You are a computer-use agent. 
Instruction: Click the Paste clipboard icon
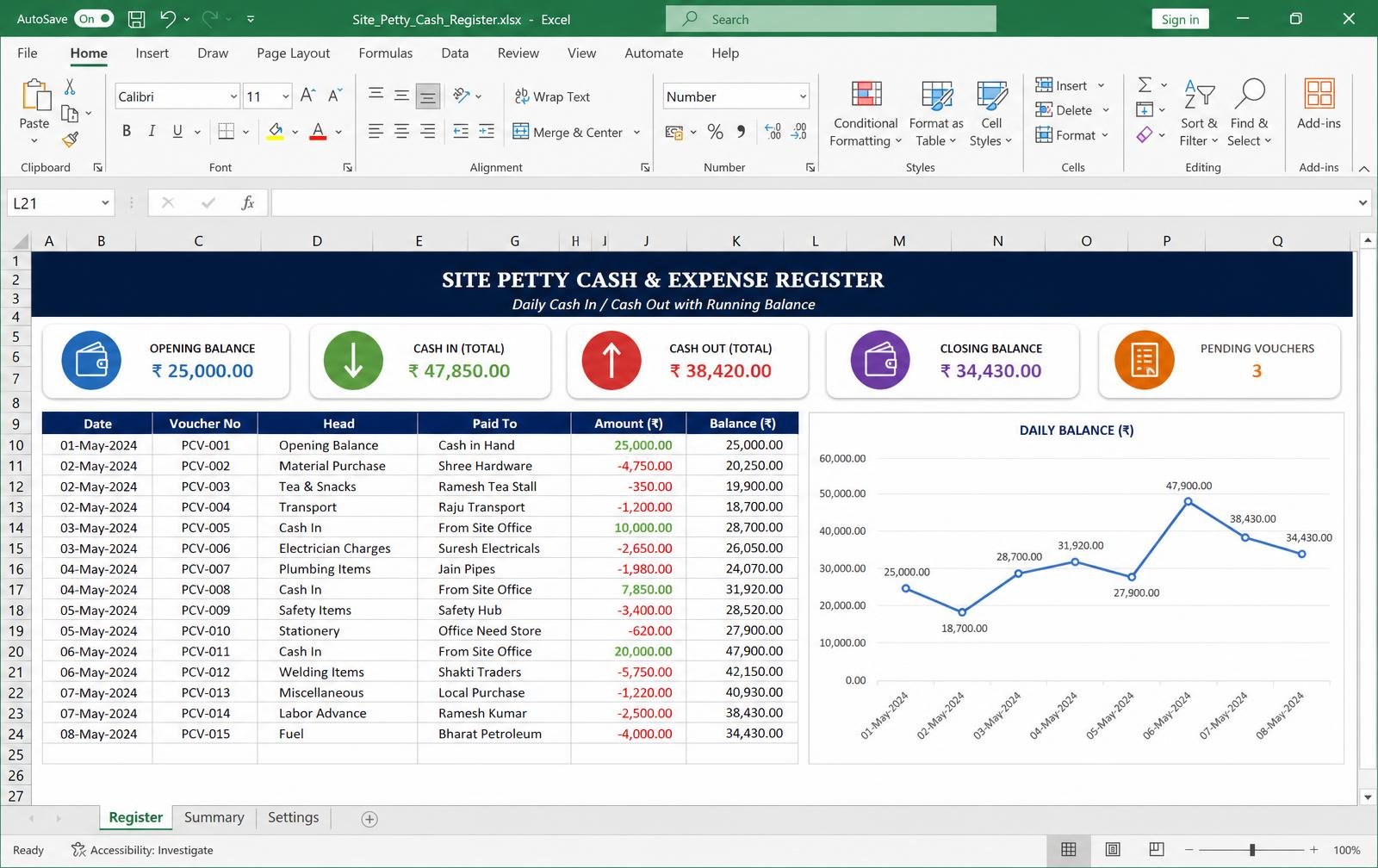[35, 95]
